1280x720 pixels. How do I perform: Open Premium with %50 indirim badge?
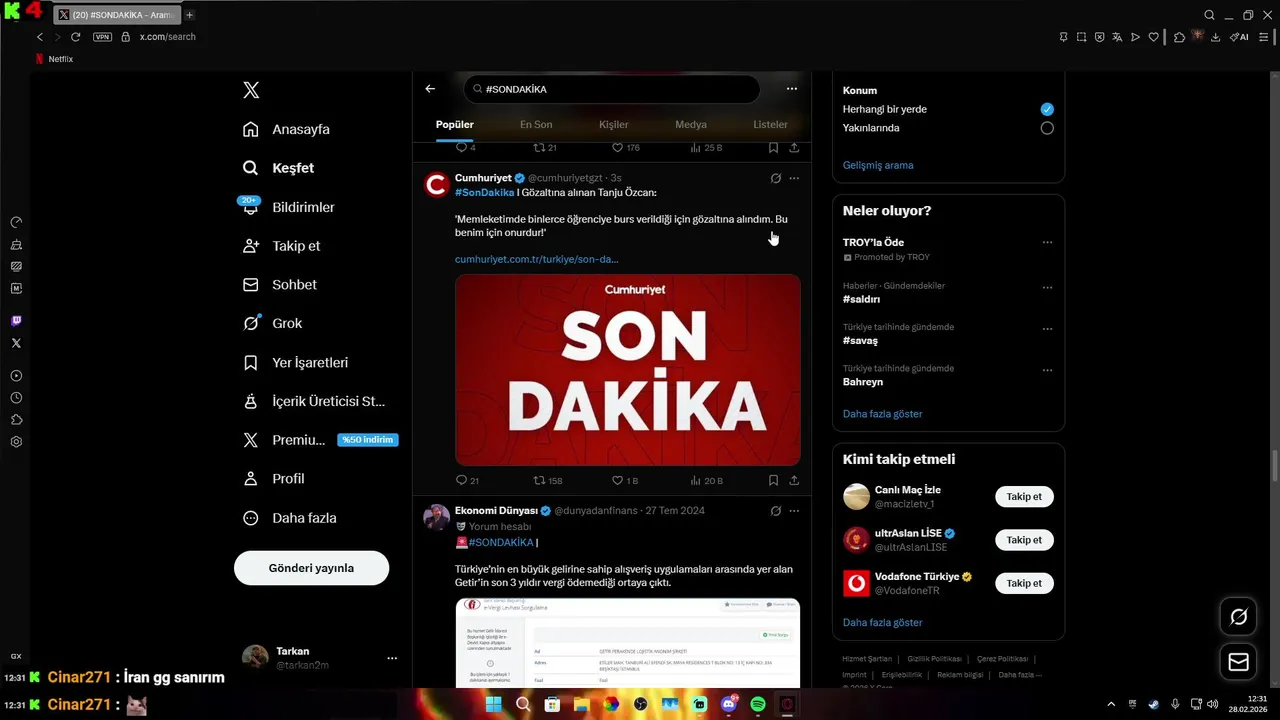pyautogui.click(x=320, y=440)
